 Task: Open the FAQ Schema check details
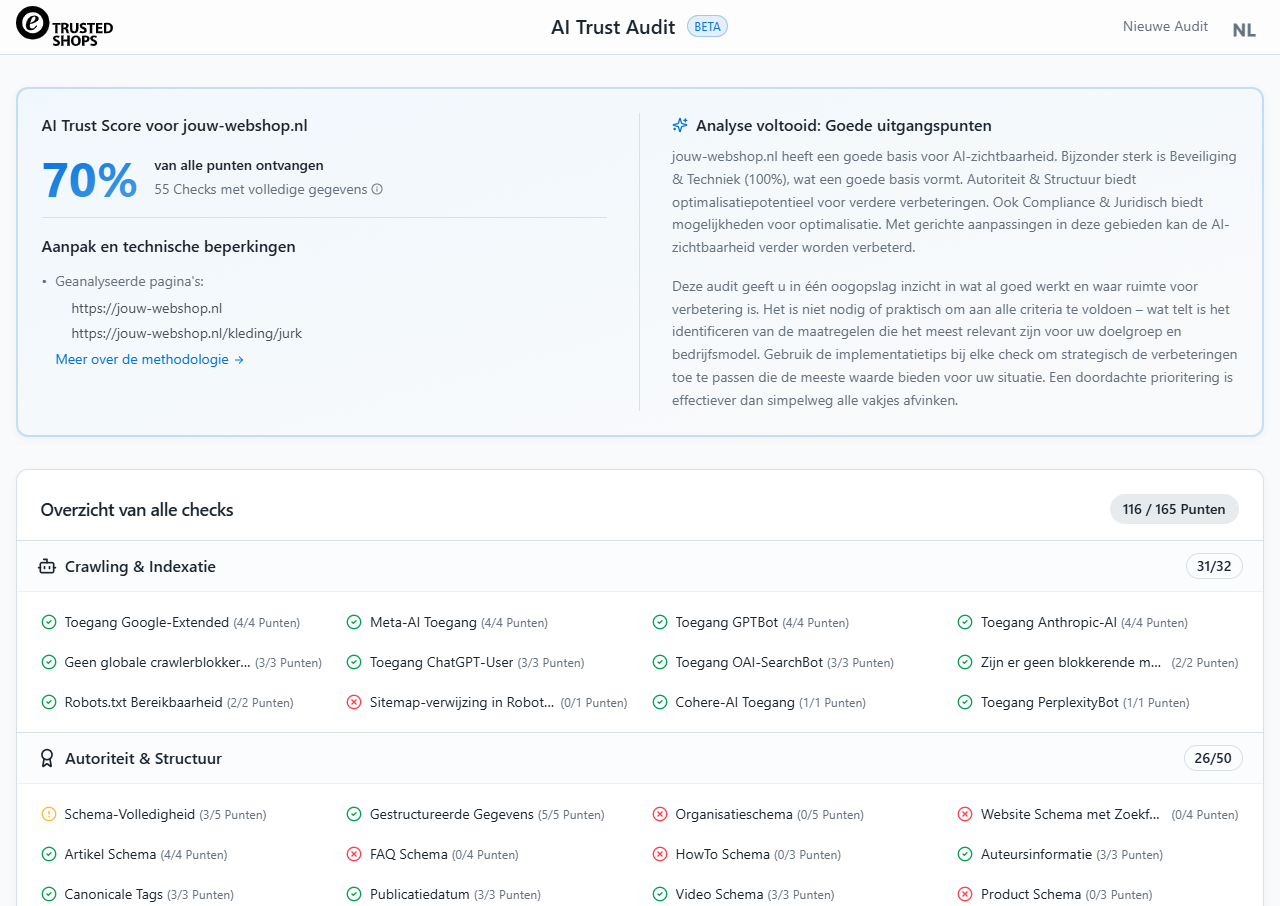(408, 855)
